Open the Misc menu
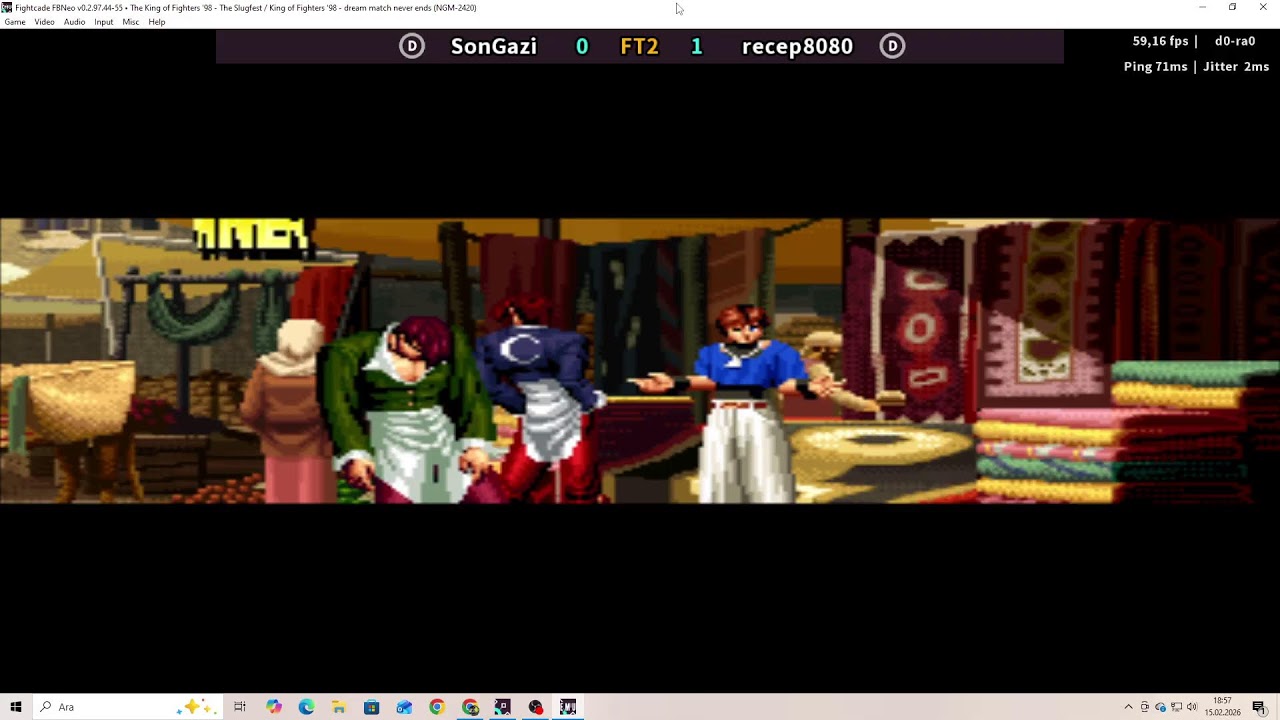Viewport: 1280px width, 720px height. click(130, 22)
